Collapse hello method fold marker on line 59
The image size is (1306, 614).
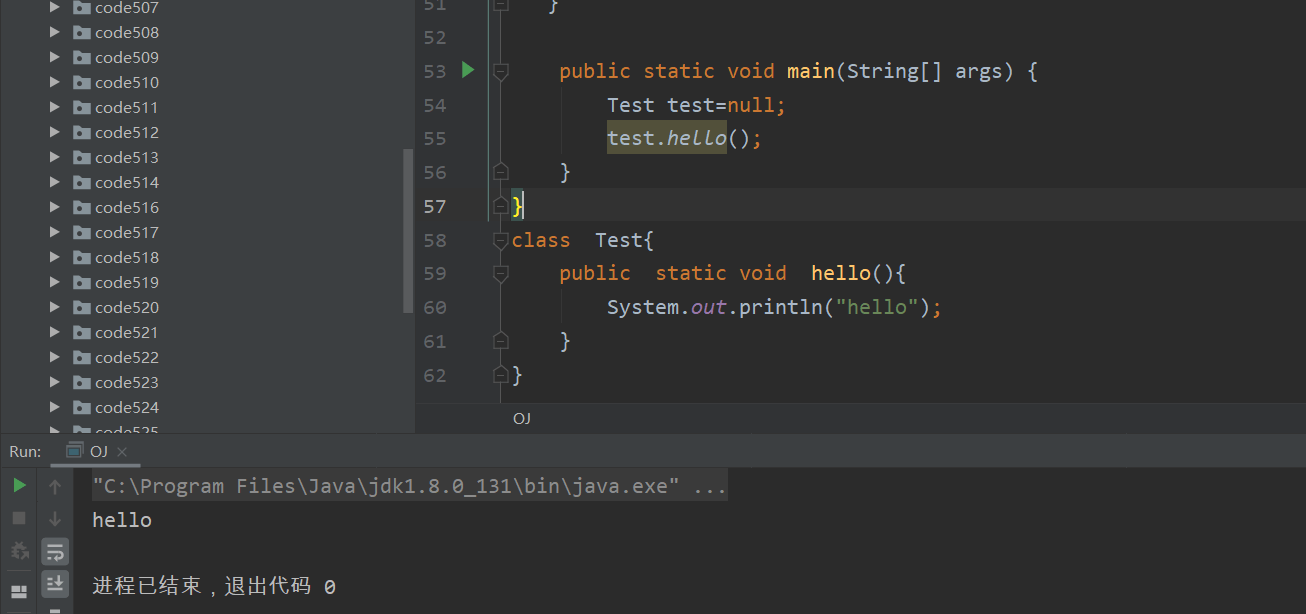[501, 274]
